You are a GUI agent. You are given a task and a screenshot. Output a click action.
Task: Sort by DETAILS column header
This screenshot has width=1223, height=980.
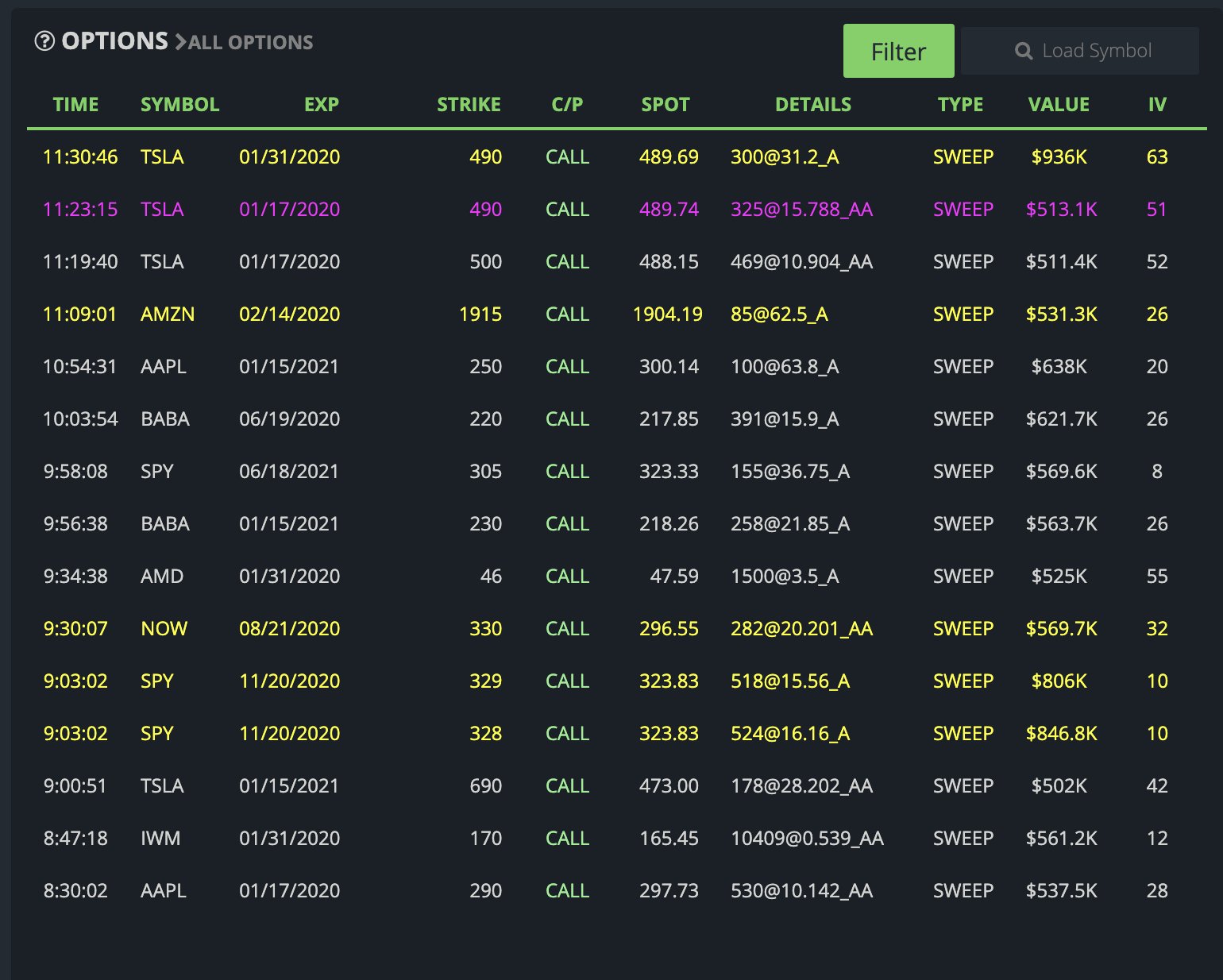(813, 104)
